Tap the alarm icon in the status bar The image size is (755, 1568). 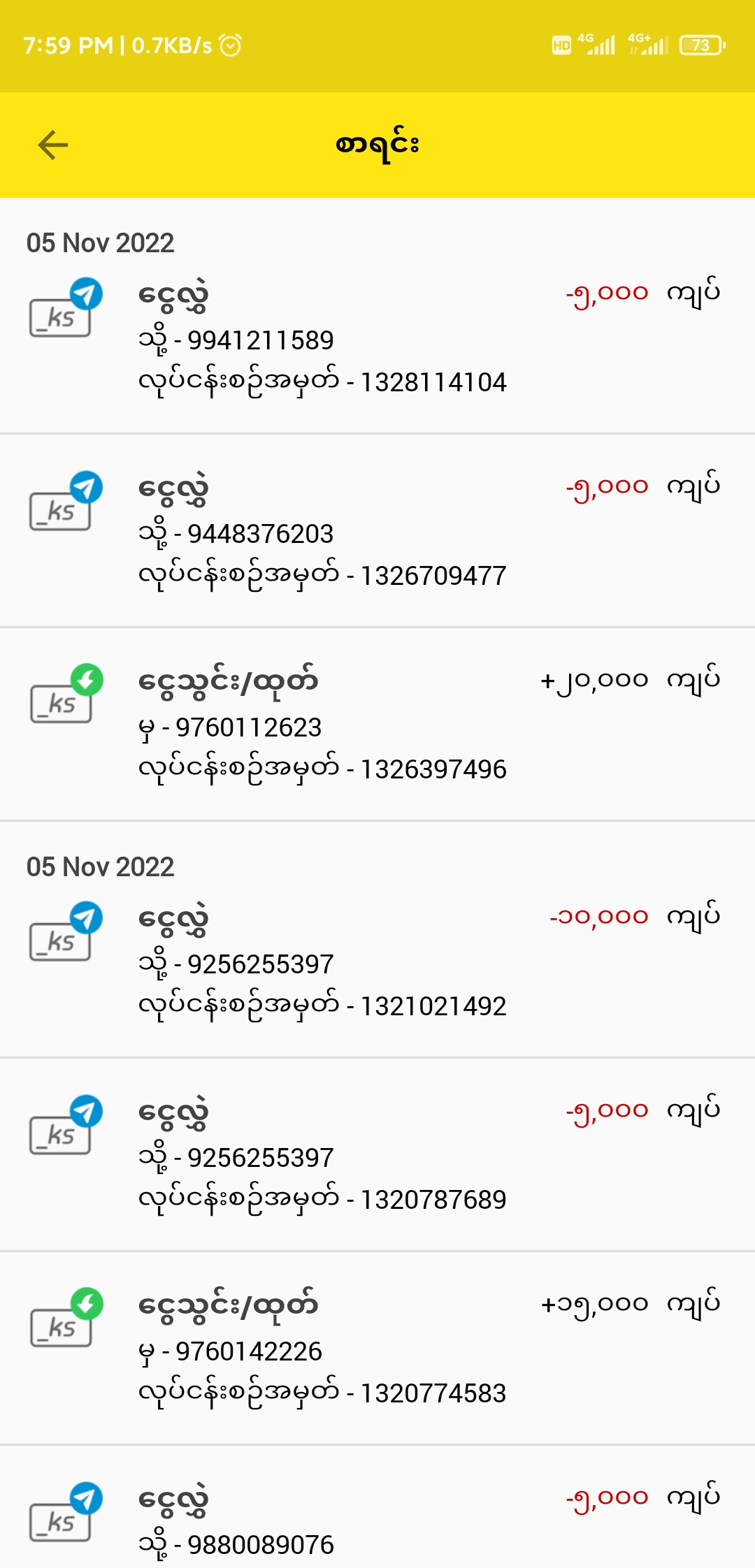click(x=230, y=45)
